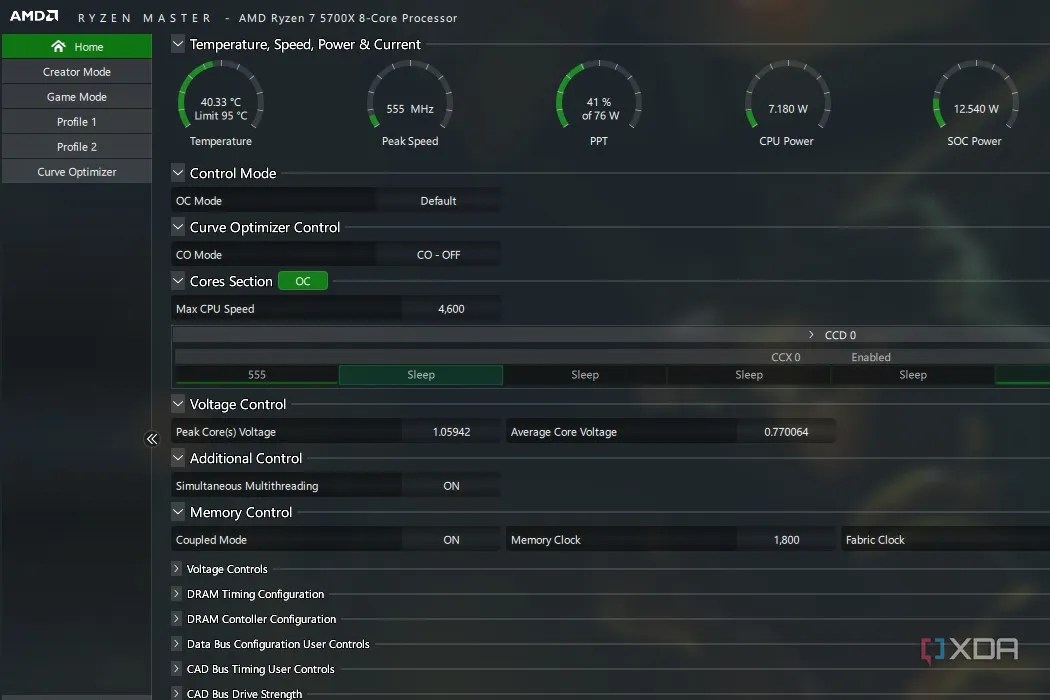Open Profile 2
The width and height of the screenshot is (1050, 700).
coord(77,146)
